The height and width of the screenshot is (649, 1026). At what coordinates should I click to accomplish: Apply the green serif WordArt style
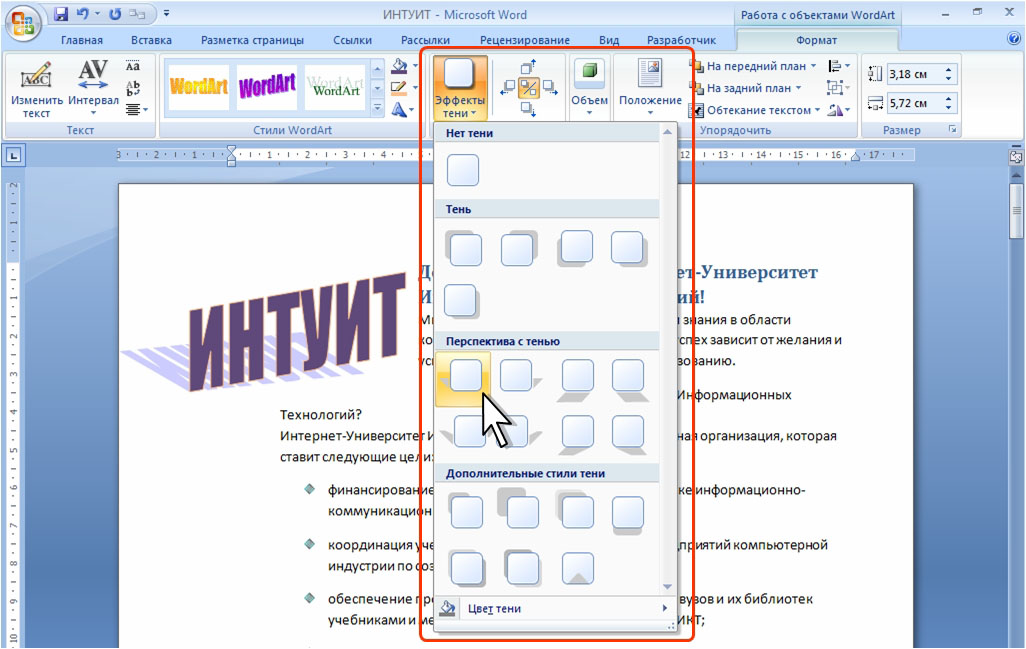coord(335,86)
